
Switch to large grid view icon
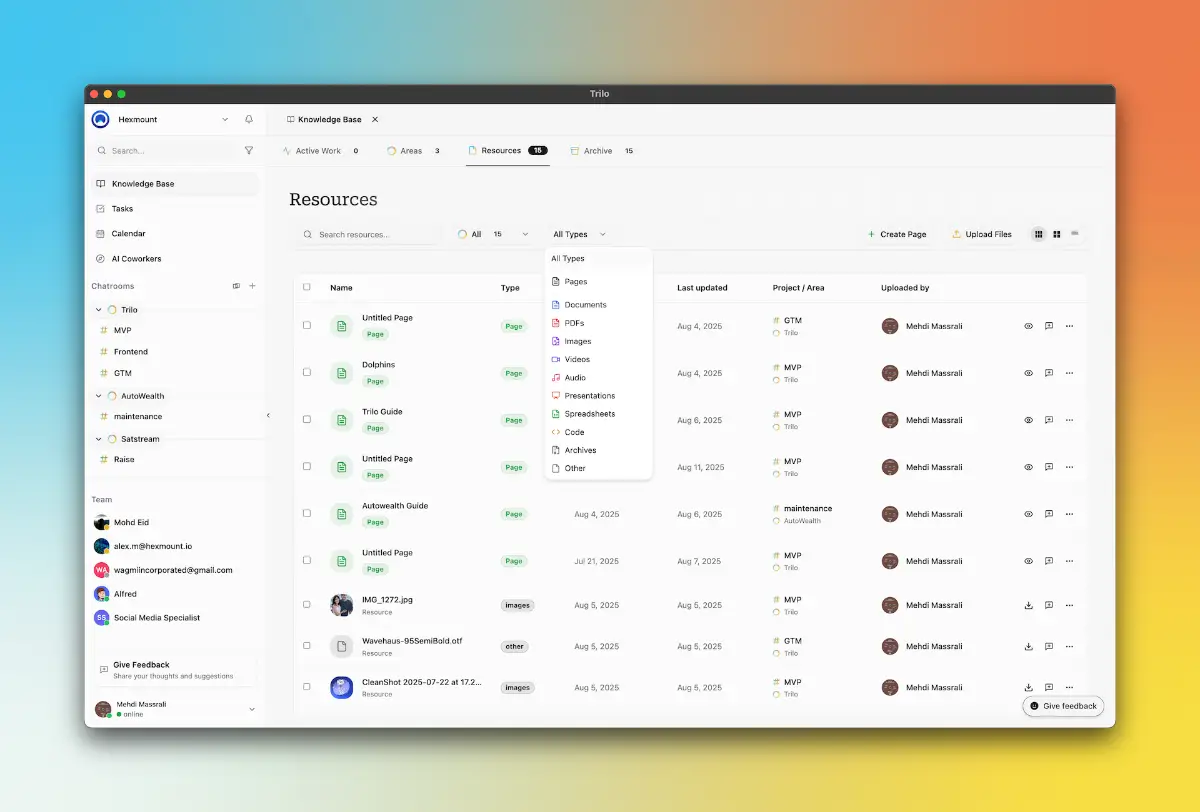pos(1057,234)
